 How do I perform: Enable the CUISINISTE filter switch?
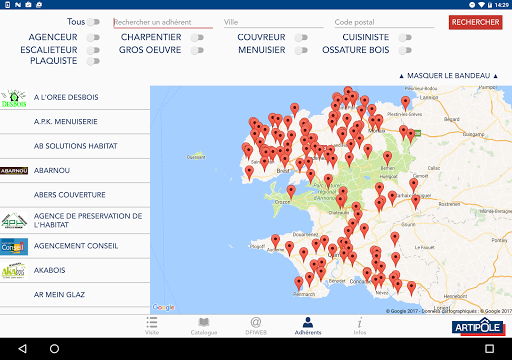(405, 37)
